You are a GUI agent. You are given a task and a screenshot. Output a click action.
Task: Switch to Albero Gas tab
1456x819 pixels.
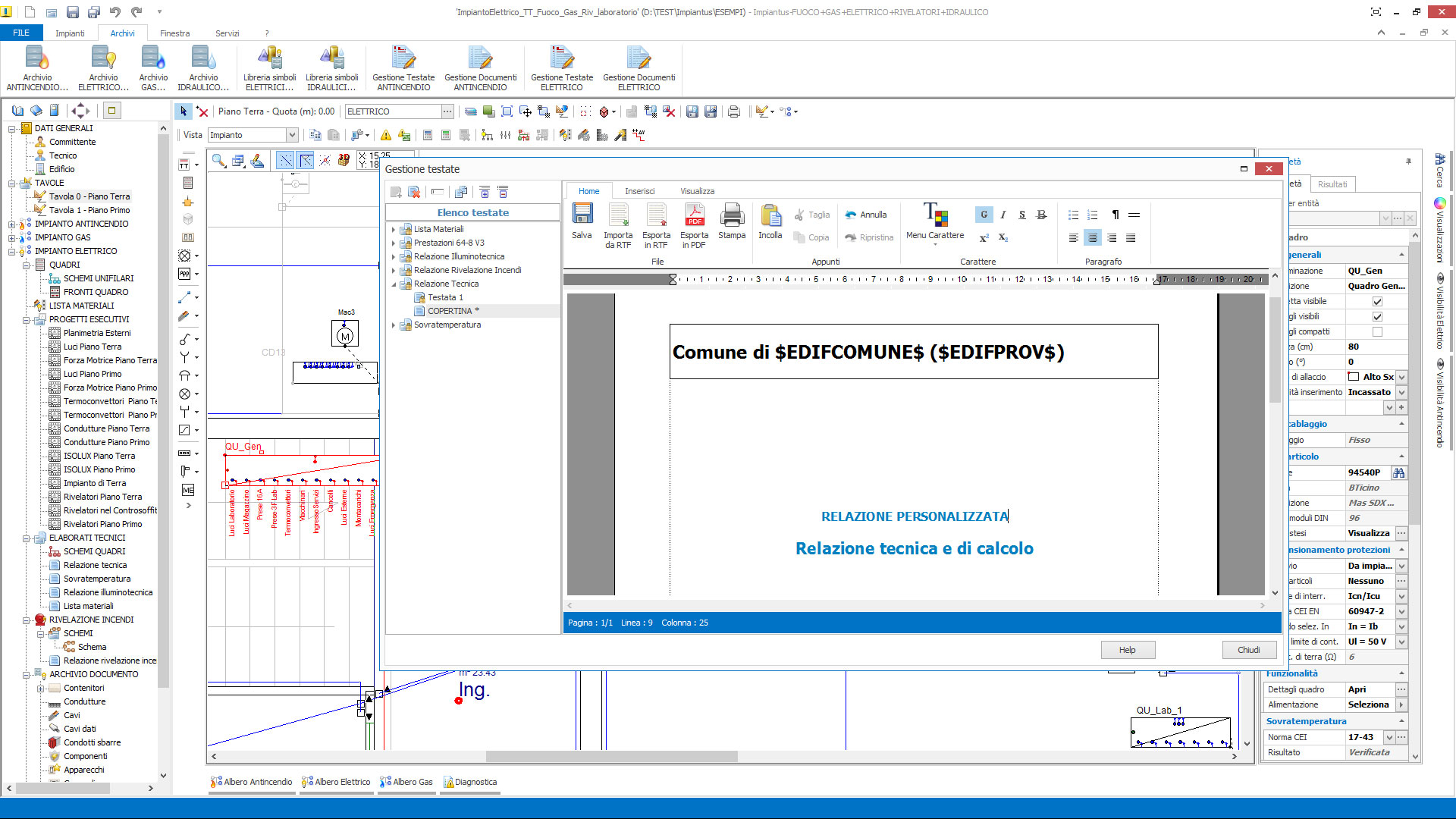pyautogui.click(x=406, y=782)
